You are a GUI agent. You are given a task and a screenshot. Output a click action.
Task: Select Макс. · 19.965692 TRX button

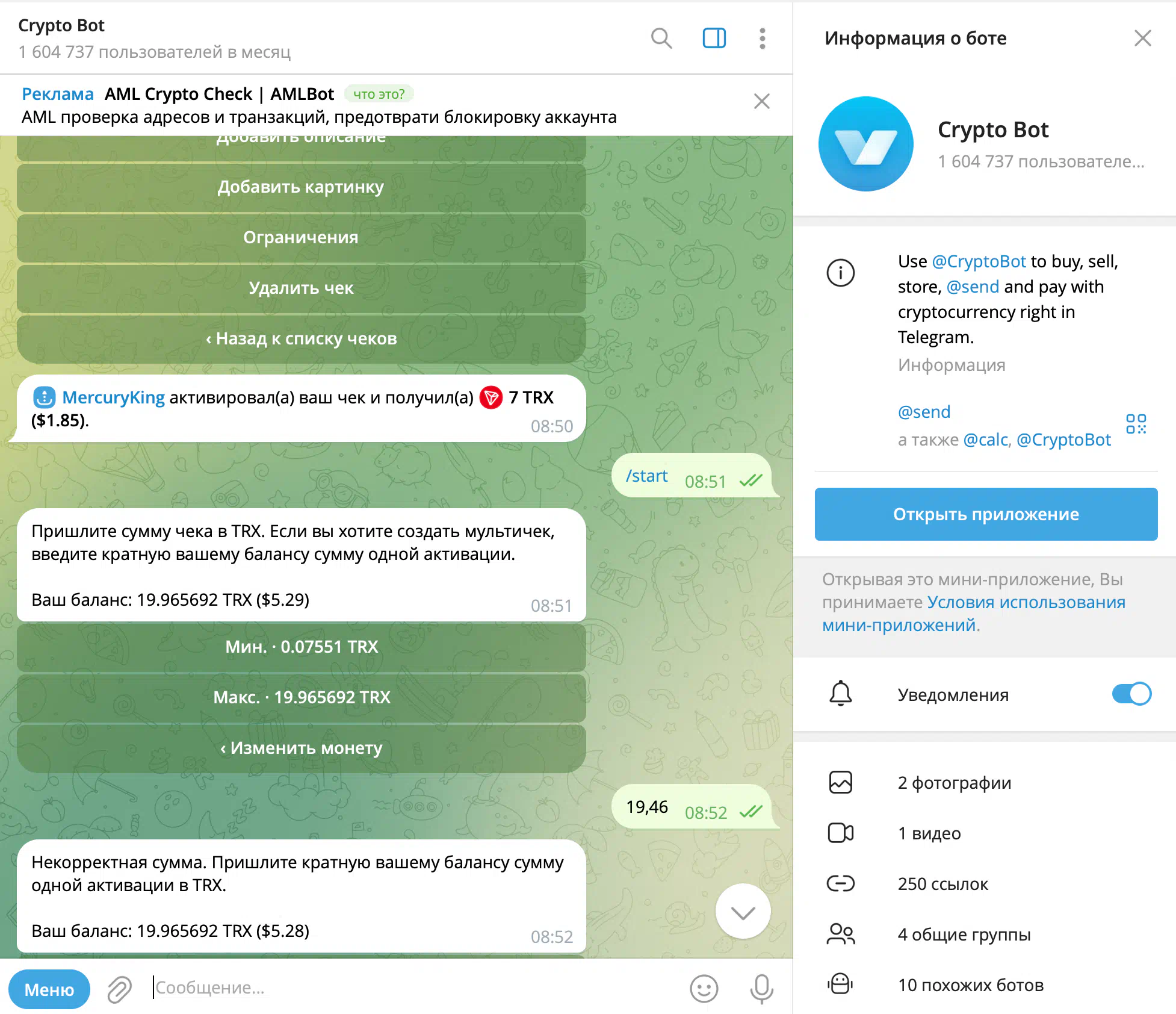302,697
